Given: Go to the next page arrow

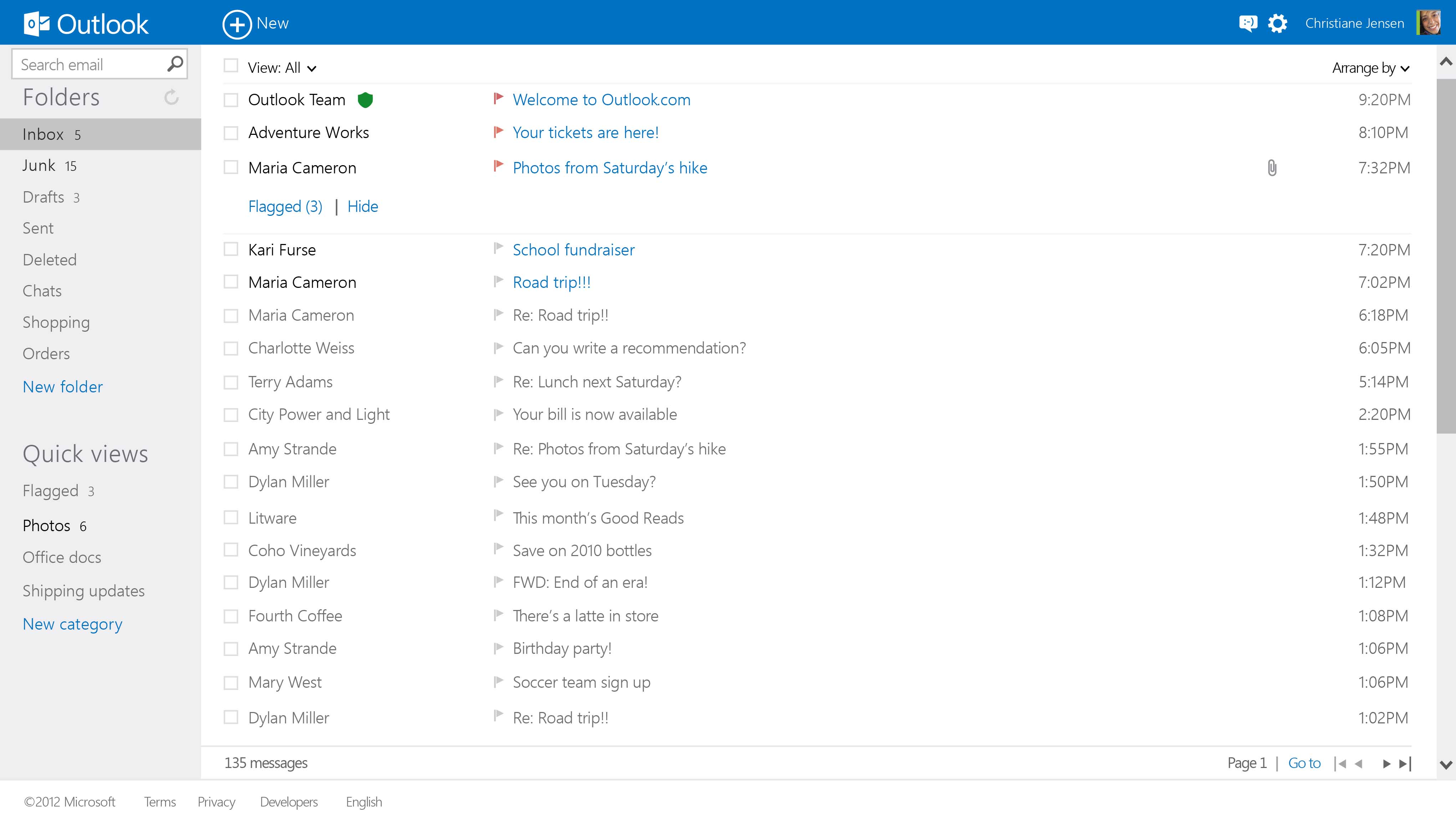Looking at the screenshot, I should coord(1386,764).
